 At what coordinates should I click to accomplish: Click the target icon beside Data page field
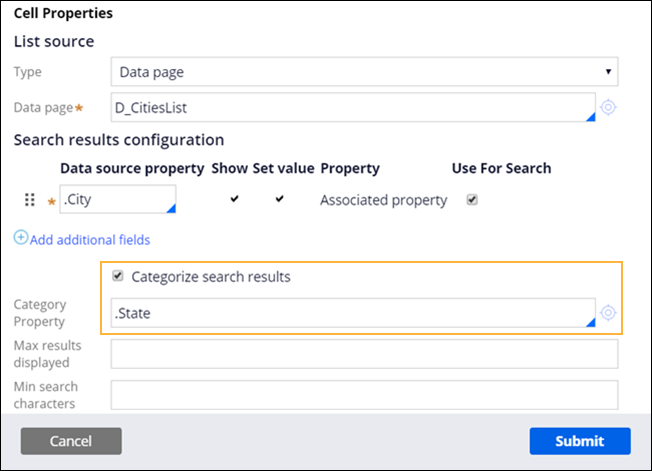[x=608, y=108]
